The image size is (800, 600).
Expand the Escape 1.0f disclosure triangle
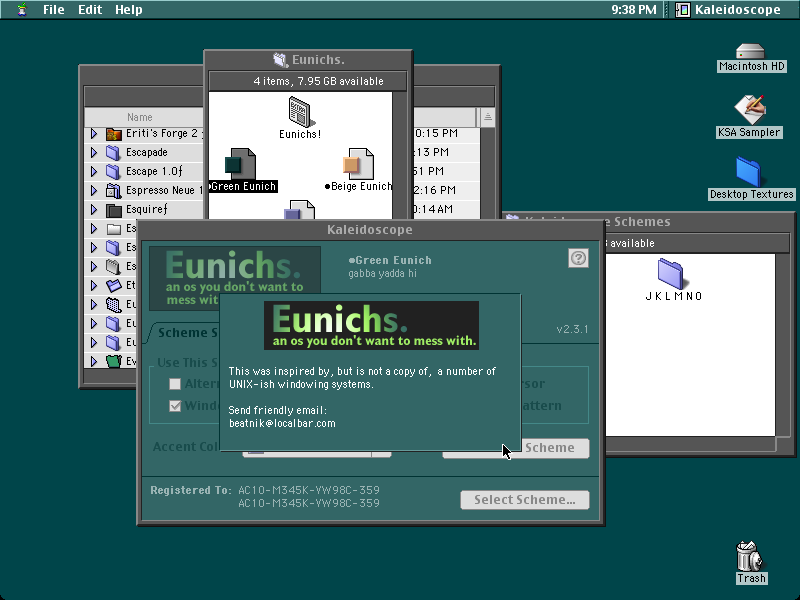pyautogui.click(x=94, y=171)
